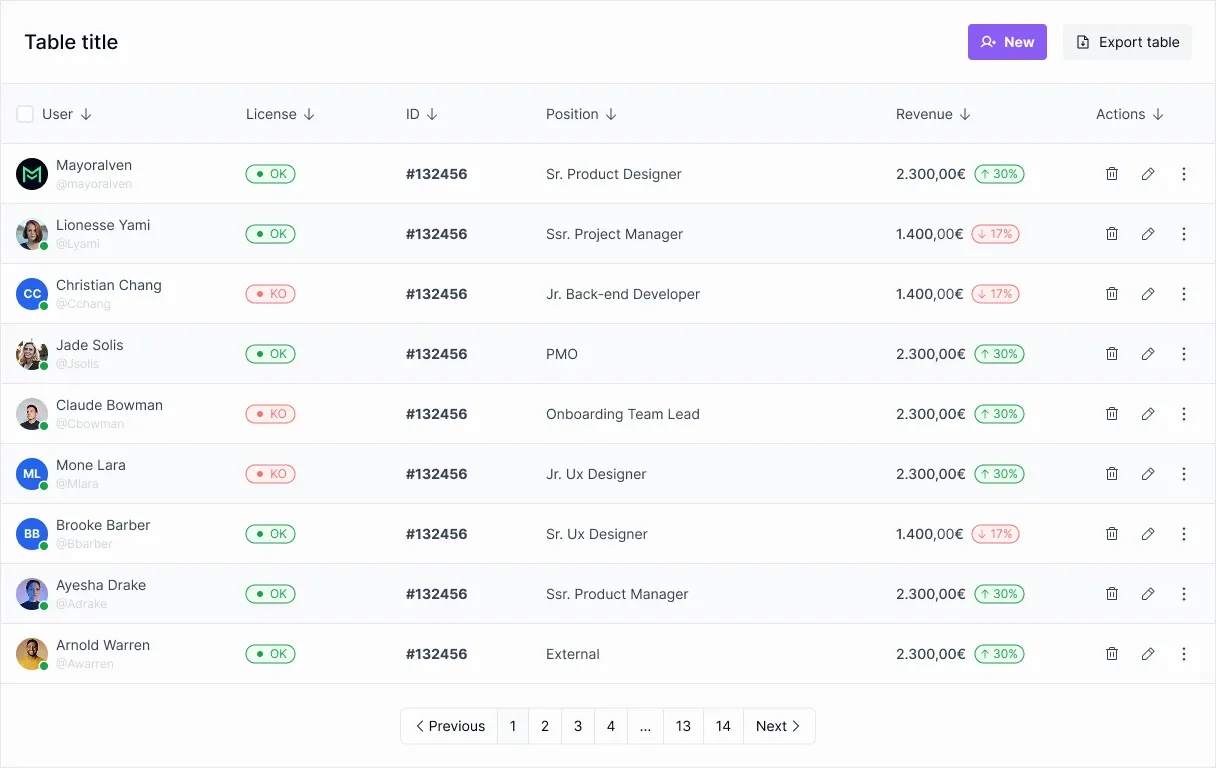Delete Arnold Warren's row

pyautogui.click(x=1112, y=654)
